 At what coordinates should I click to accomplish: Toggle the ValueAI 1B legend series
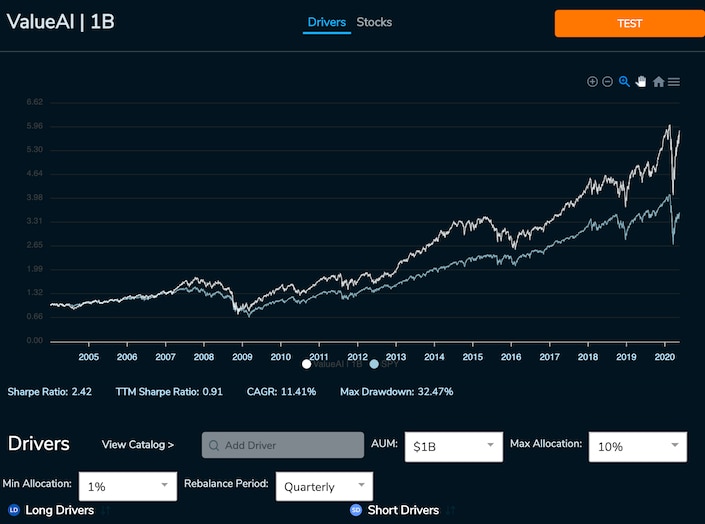pos(333,364)
